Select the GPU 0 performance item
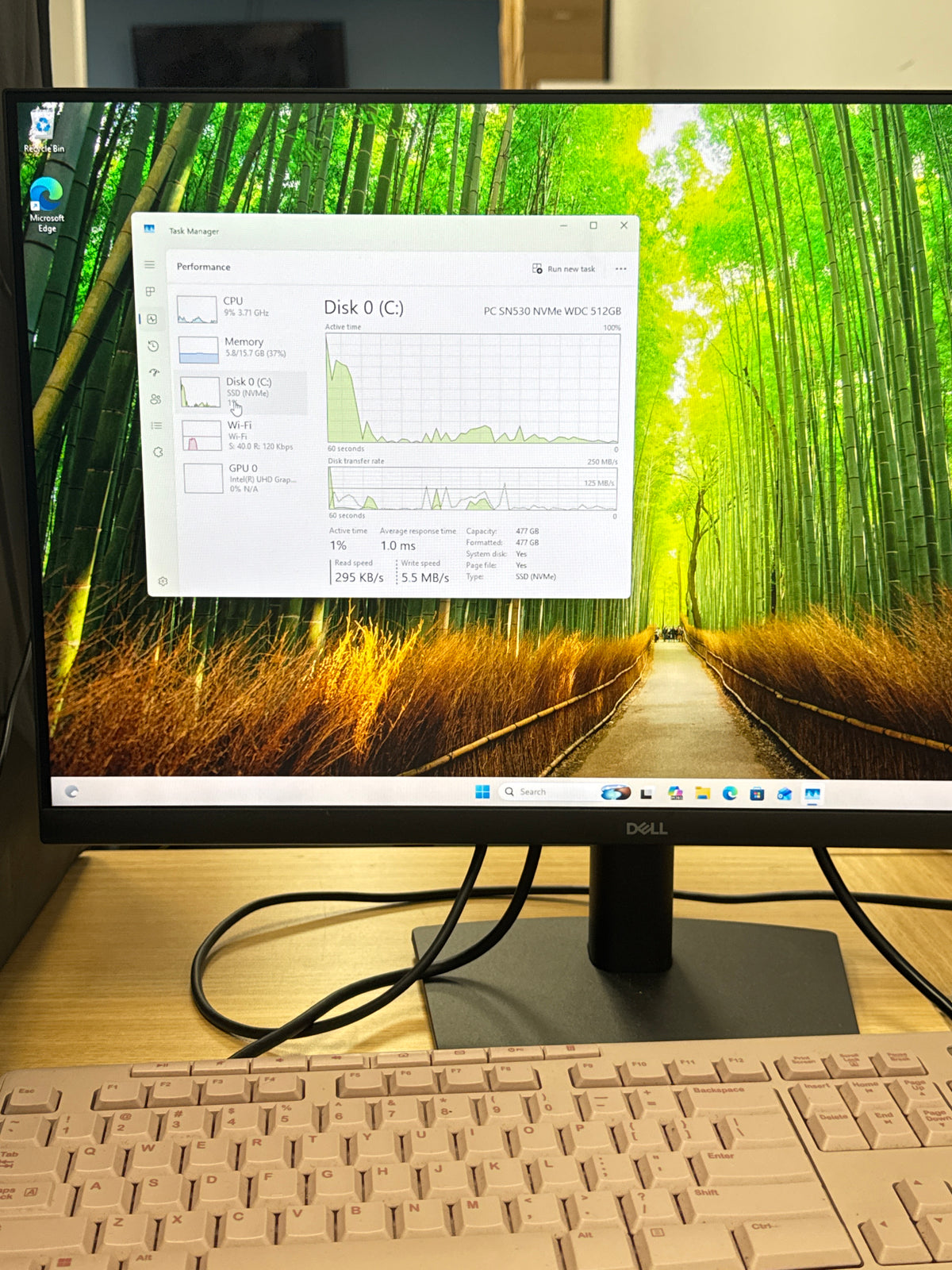Image resolution: width=952 pixels, height=1270 pixels. [x=244, y=479]
